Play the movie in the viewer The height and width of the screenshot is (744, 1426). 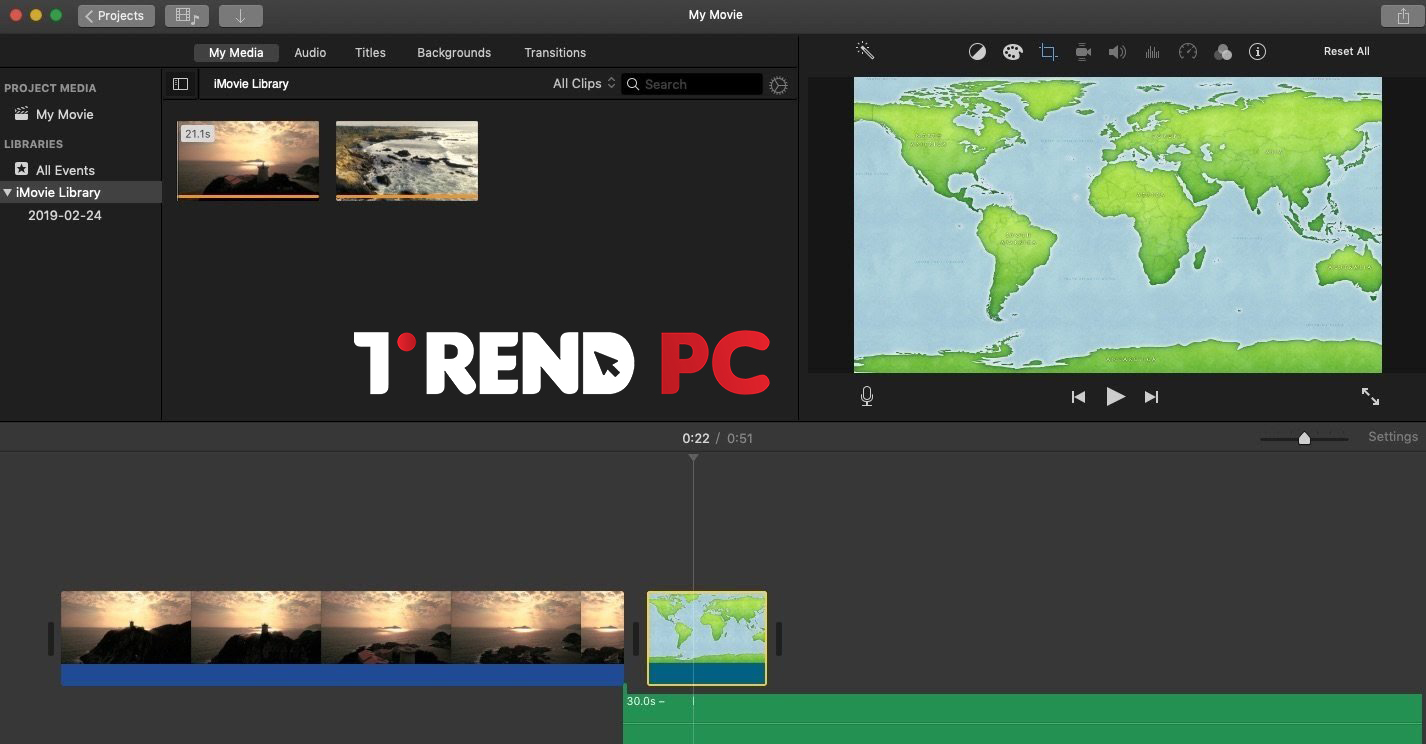pyautogui.click(x=1115, y=397)
